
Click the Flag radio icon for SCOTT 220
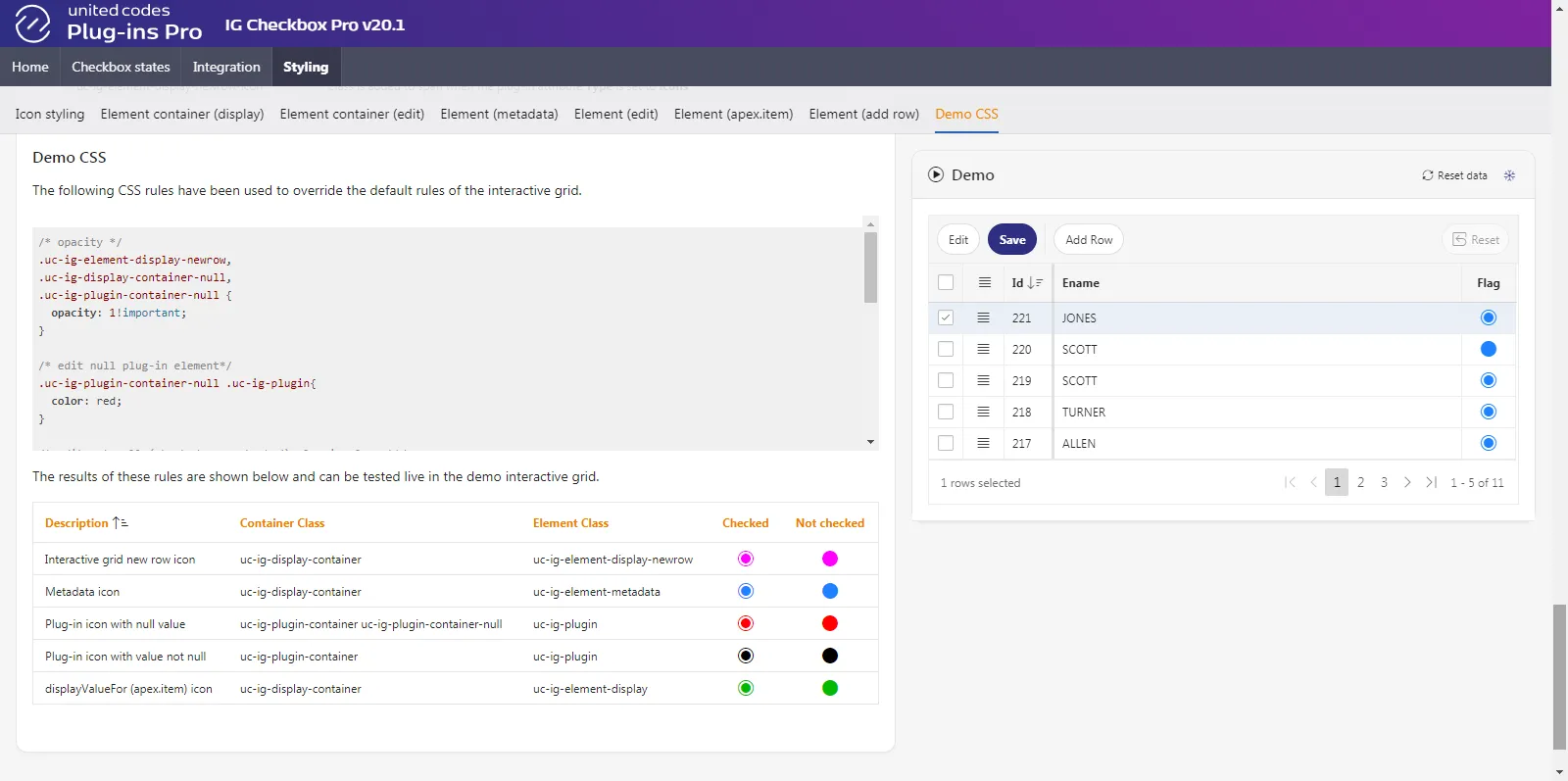click(1488, 349)
